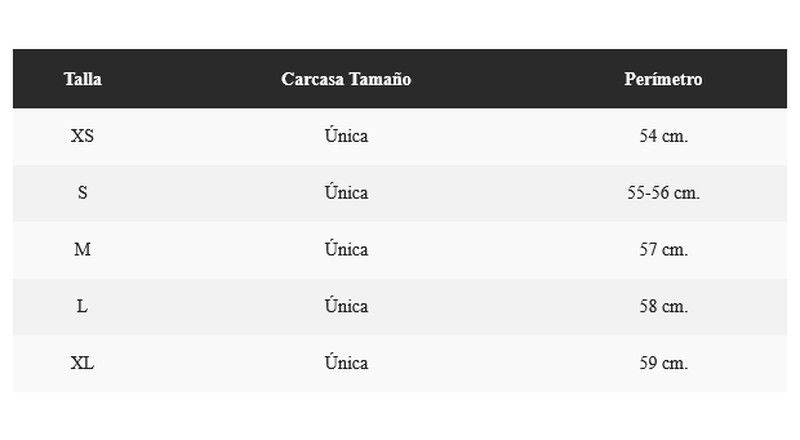Click the cm. unit in S row
Image resolution: width=800 pixels, height=440 pixels.
pyautogui.click(x=686, y=193)
